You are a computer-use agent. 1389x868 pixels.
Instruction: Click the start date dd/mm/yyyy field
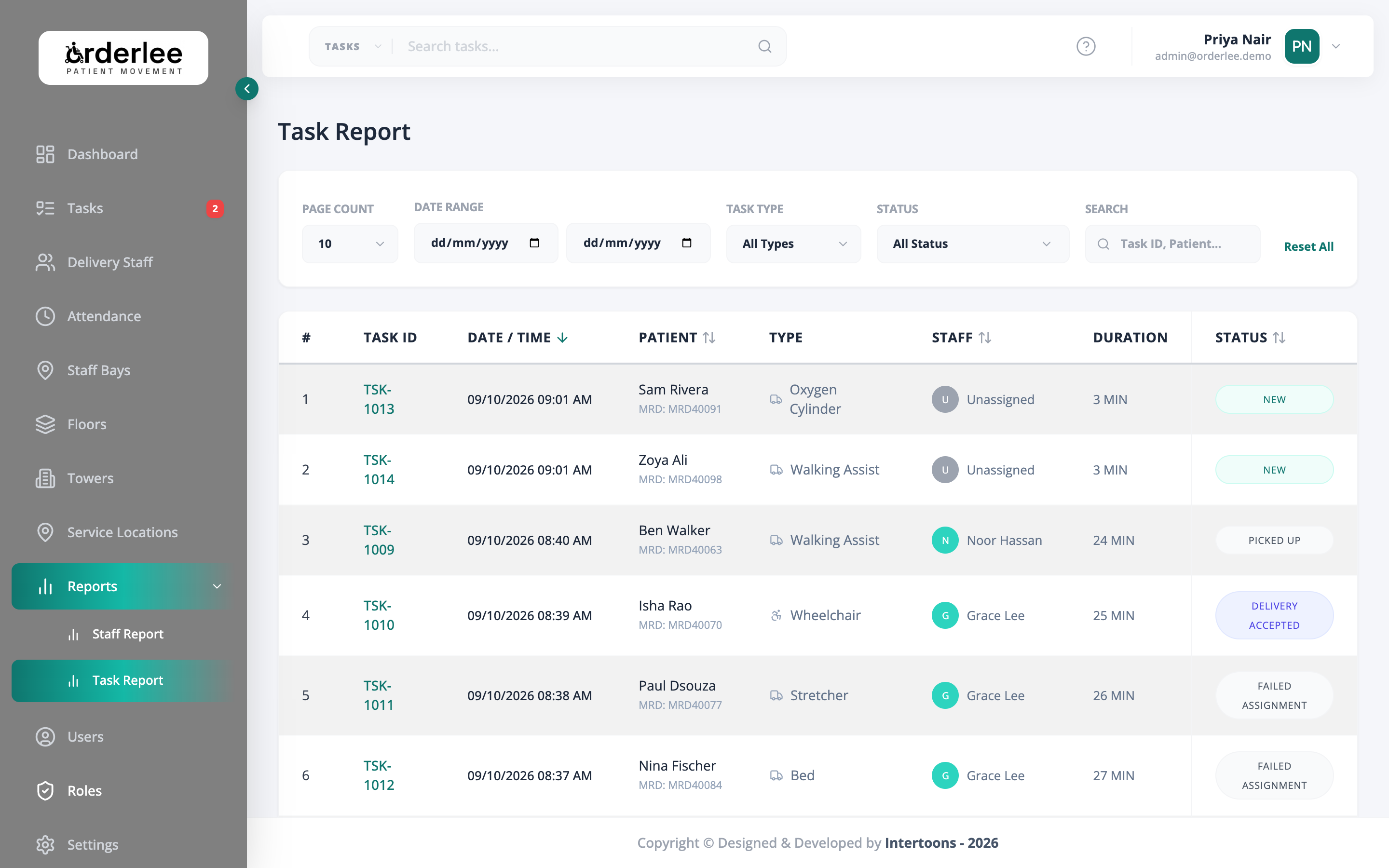click(486, 243)
